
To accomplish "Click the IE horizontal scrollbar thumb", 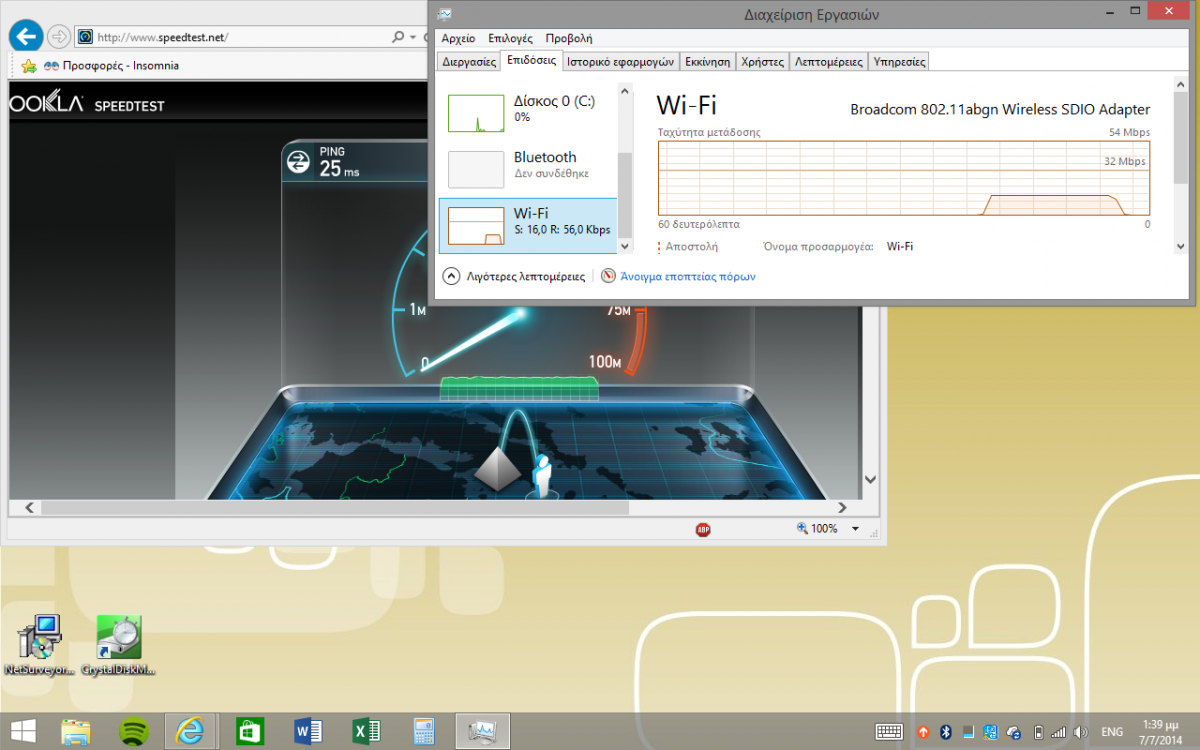I will pyautogui.click(x=334, y=508).
